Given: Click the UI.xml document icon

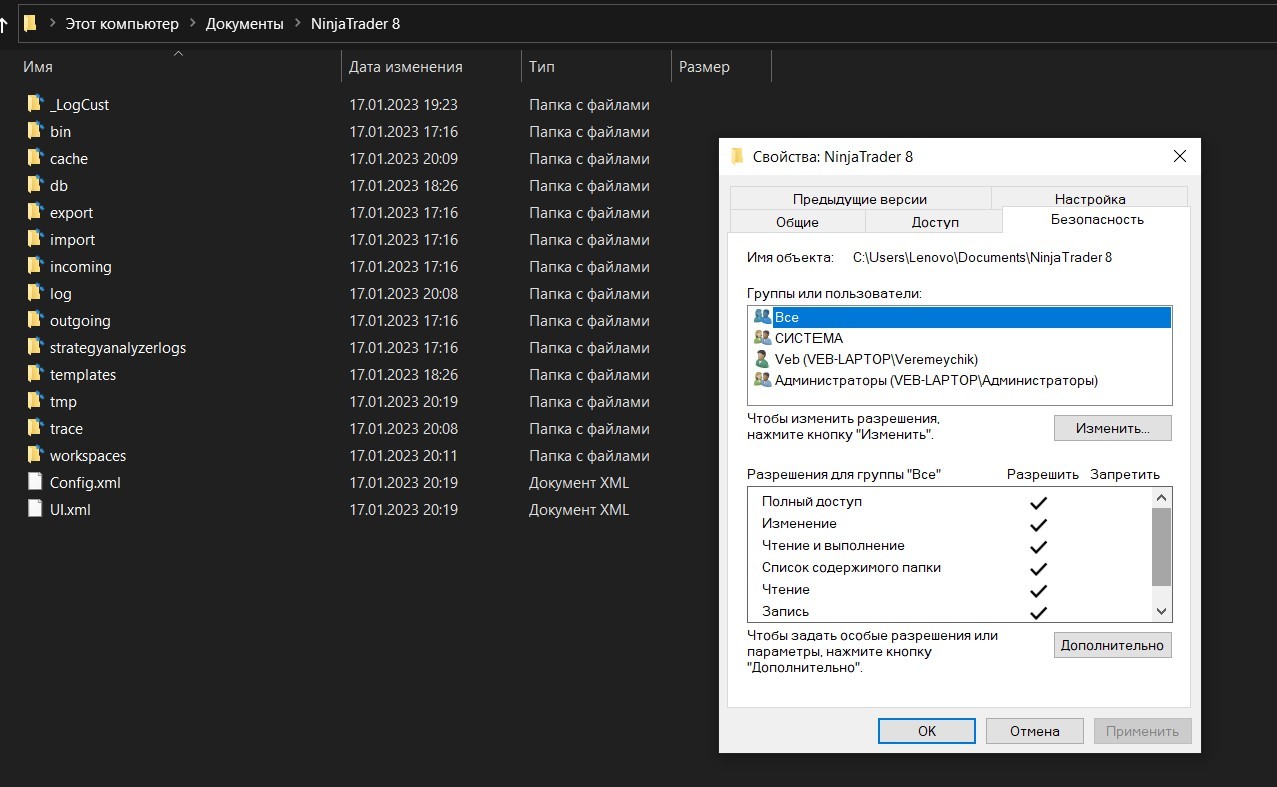Looking at the screenshot, I should pyautogui.click(x=36, y=509).
